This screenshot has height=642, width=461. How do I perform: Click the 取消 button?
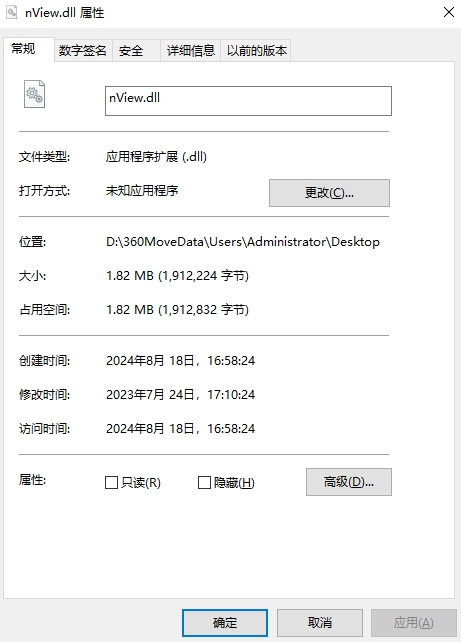click(320, 623)
